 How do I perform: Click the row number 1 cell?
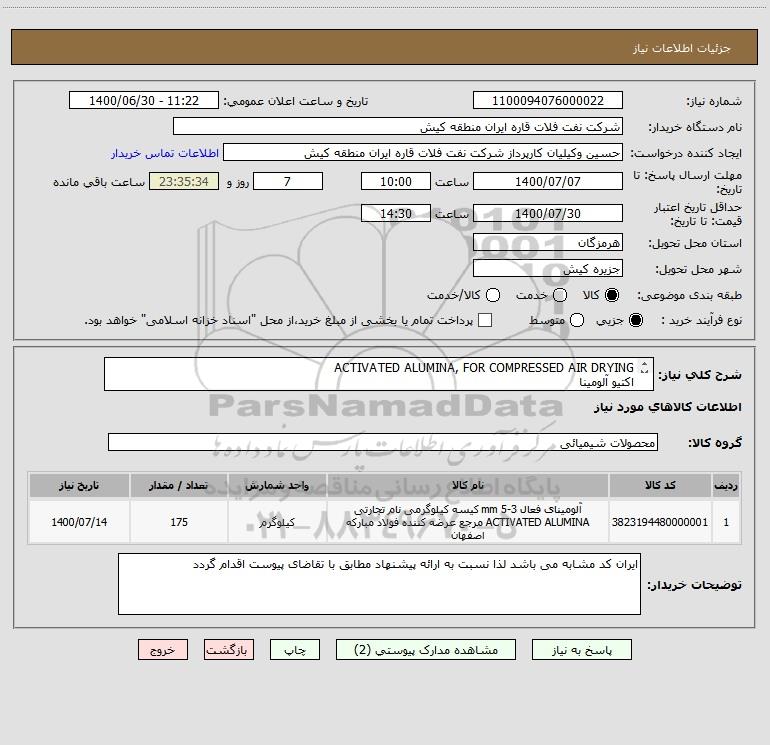click(x=726, y=522)
